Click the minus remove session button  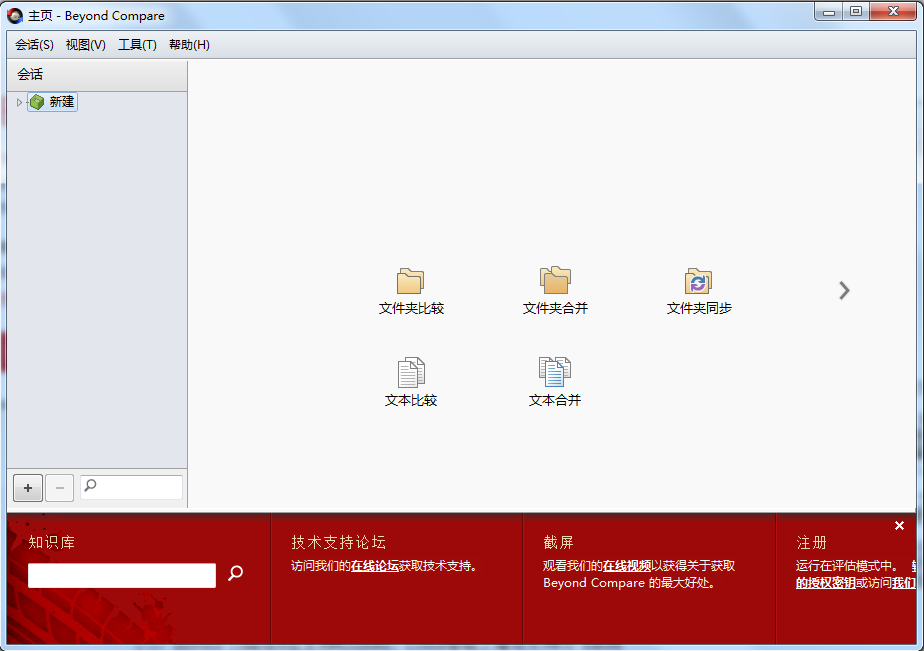click(60, 488)
